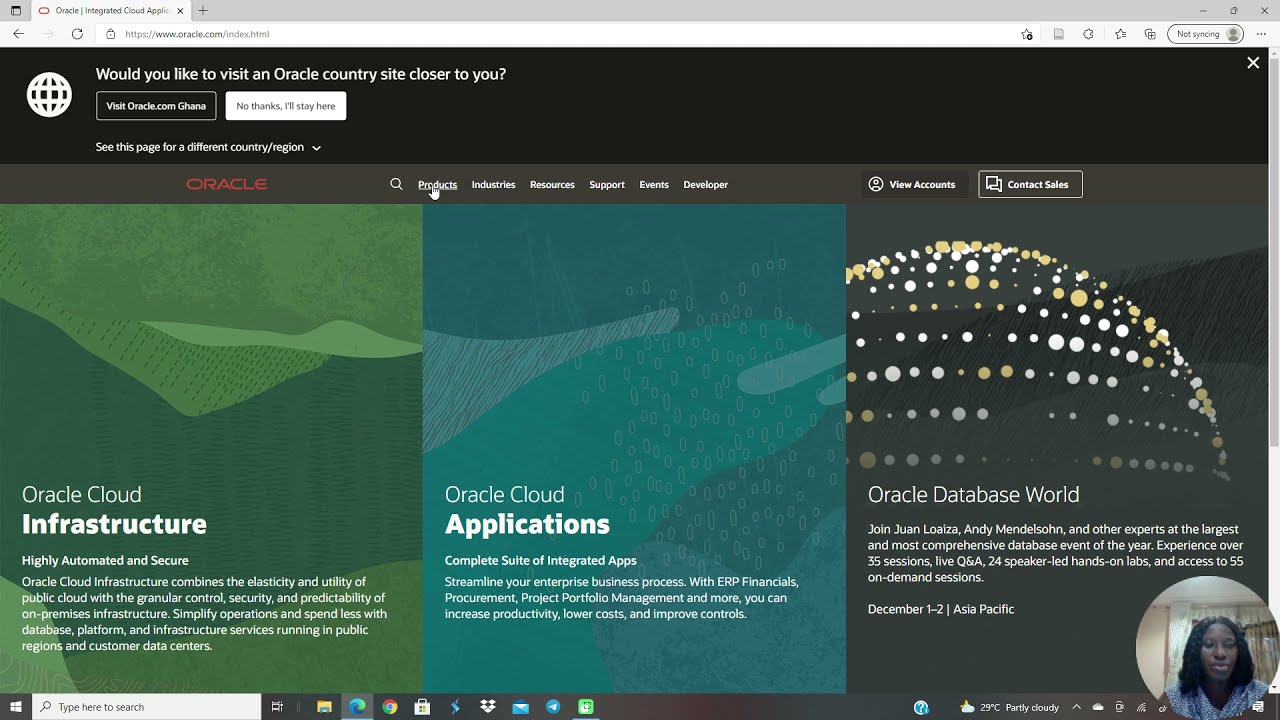The image size is (1280, 720).
Task: Click the globe country-selector icon
Action: pyautogui.click(x=49, y=95)
